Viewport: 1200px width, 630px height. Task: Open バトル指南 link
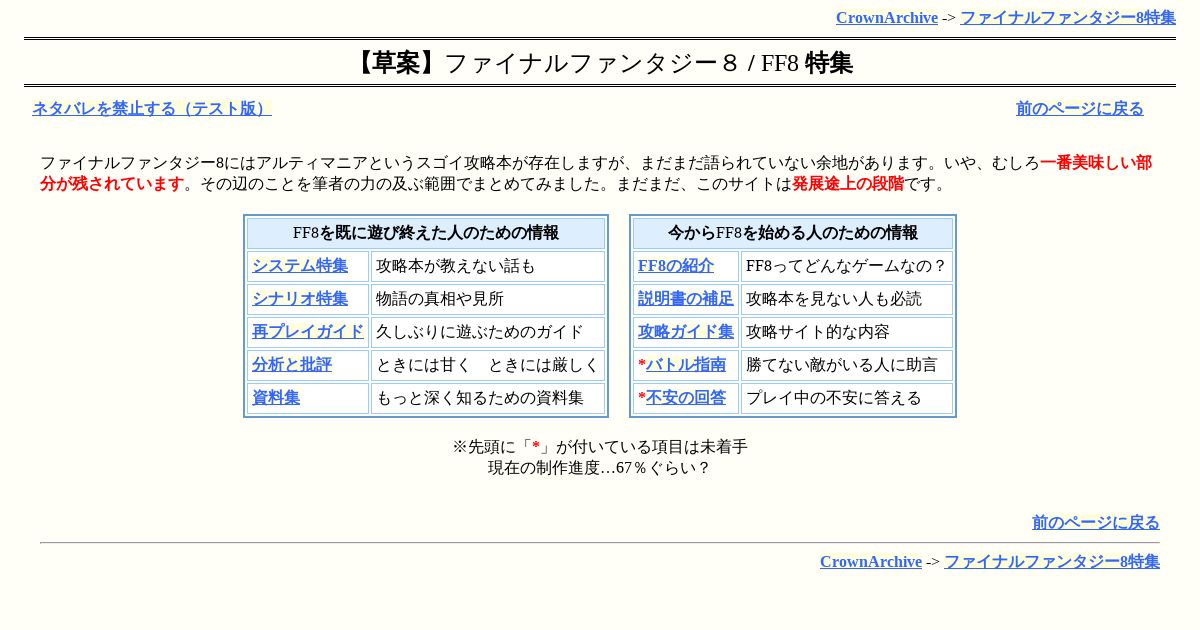click(x=686, y=365)
